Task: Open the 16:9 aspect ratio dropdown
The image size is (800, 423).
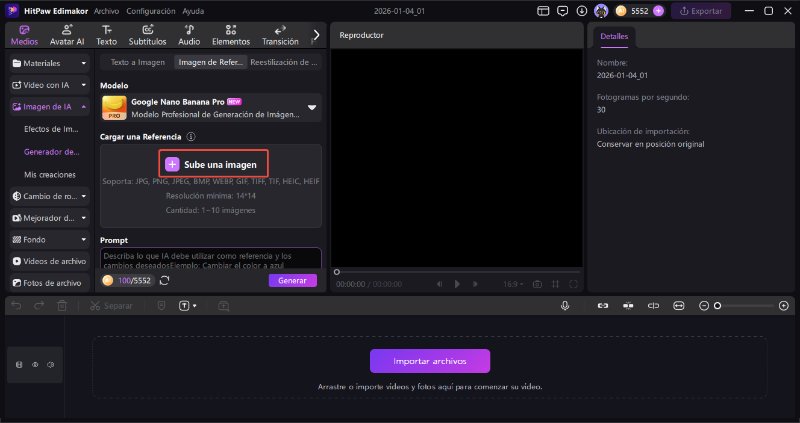Action: click(511, 284)
